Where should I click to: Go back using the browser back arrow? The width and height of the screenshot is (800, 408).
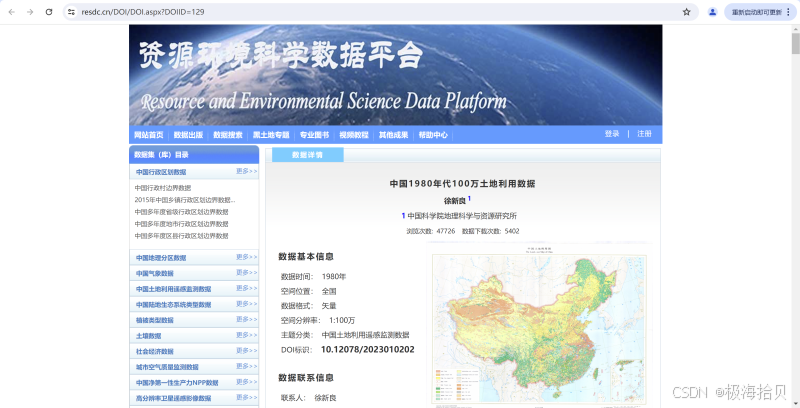(x=12, y=12)
